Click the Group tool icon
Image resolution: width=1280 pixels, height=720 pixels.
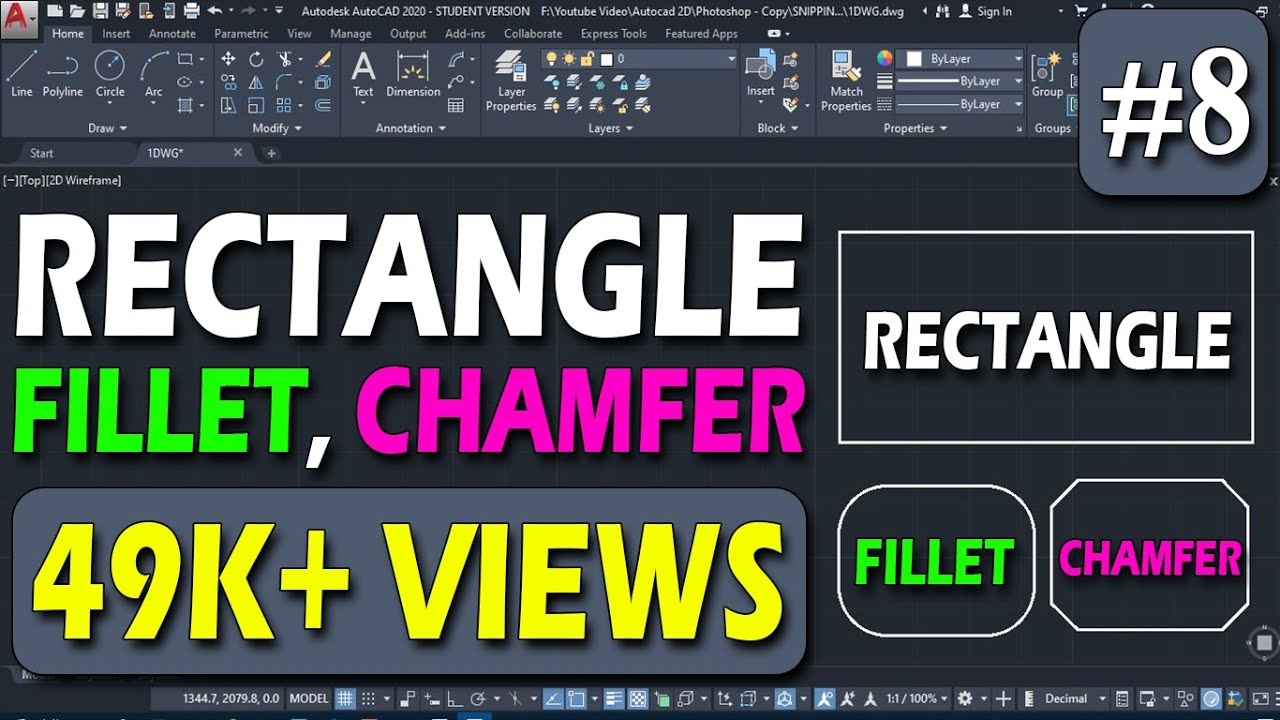[1047, 74]
